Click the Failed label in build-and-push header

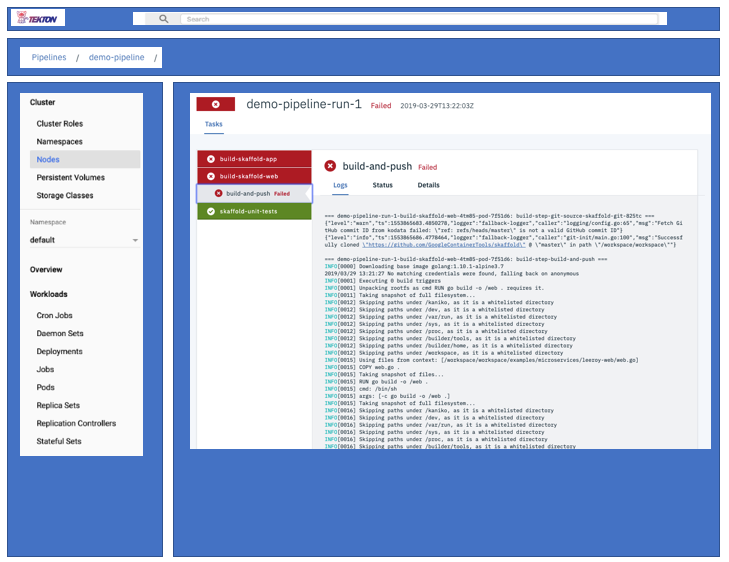pos(427,167)
